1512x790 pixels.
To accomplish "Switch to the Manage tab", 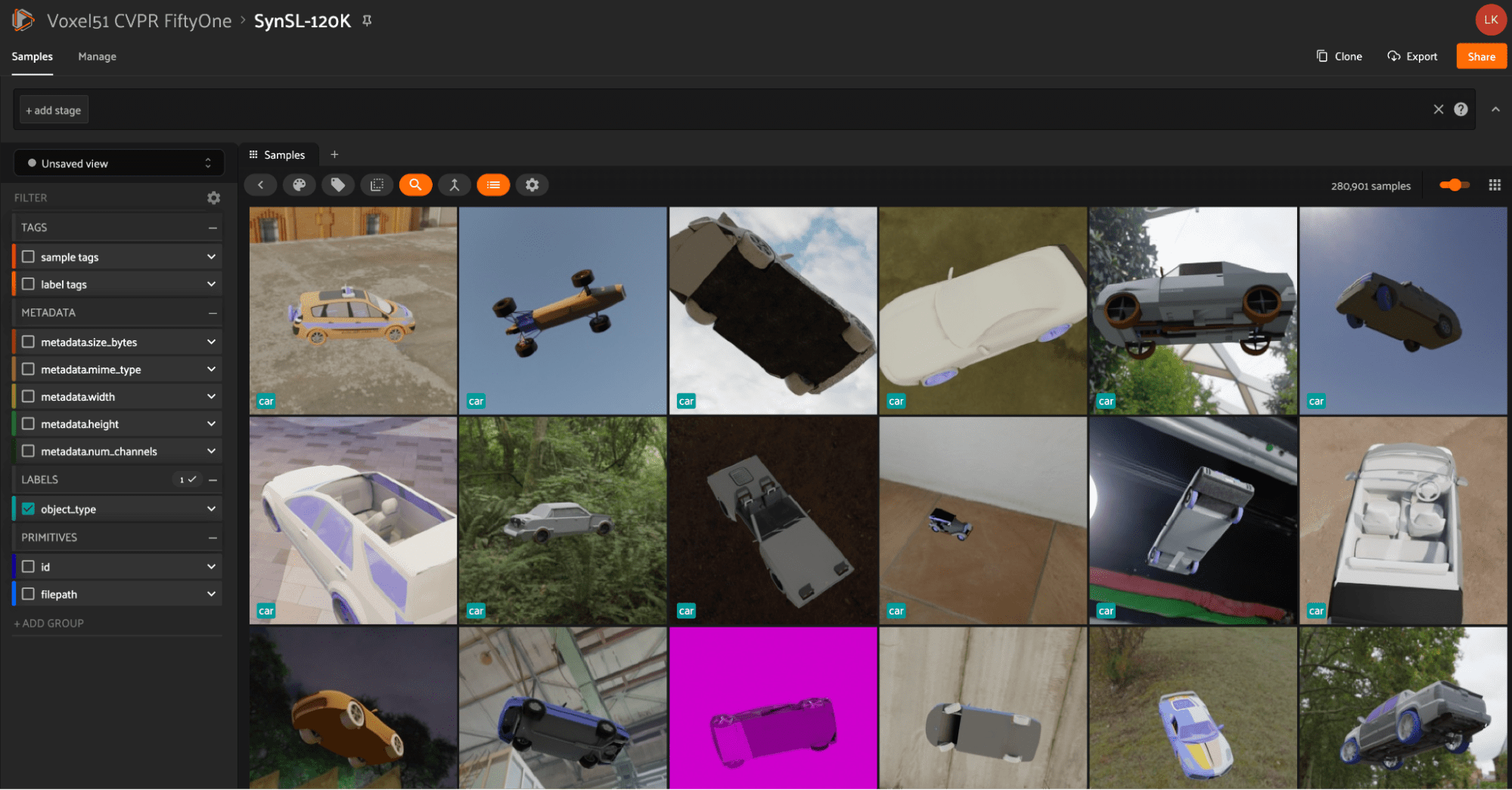I will click(97, 57).
